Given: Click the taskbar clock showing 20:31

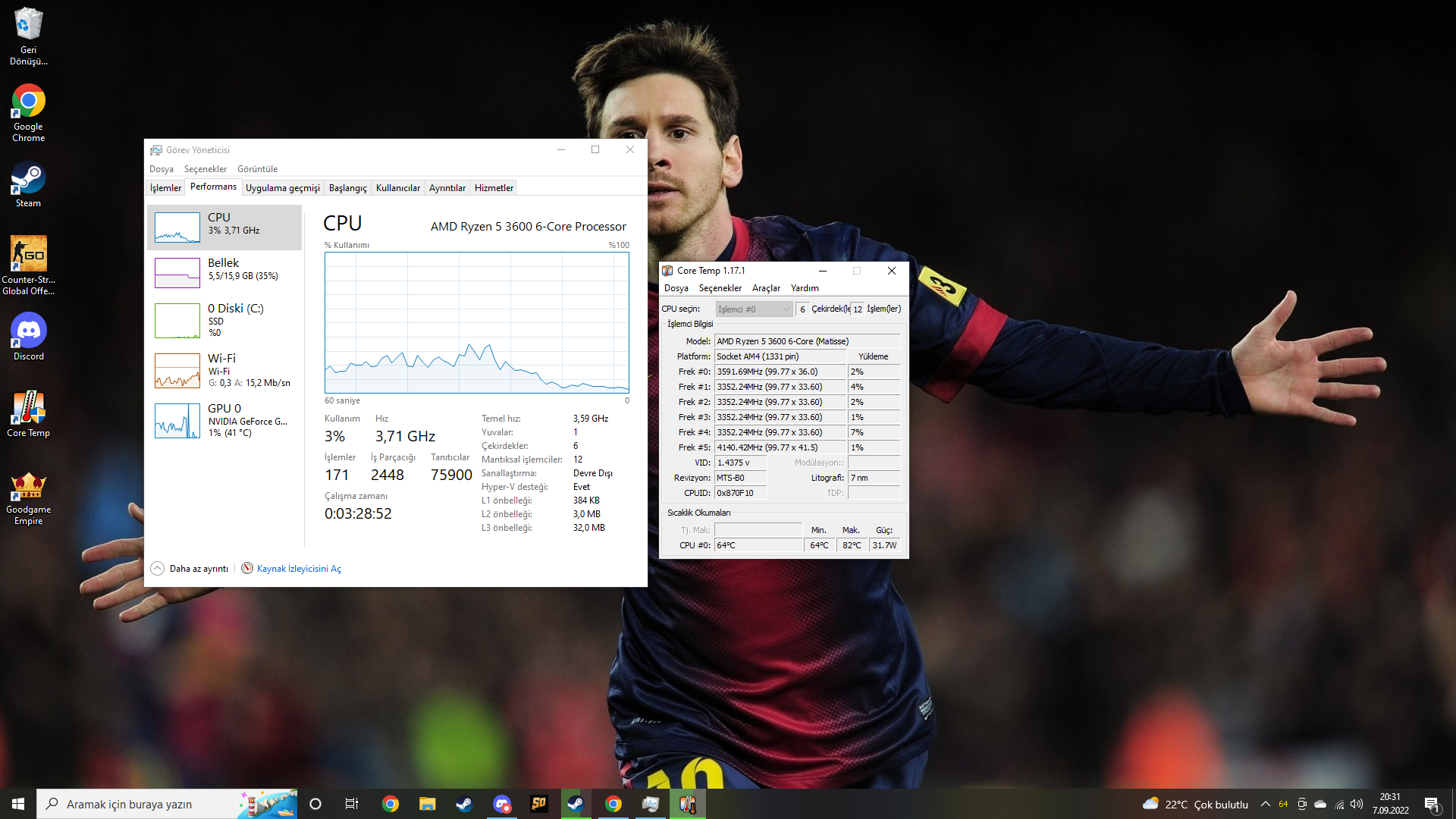Looking at the screenshot, I should coord(1390,804).
